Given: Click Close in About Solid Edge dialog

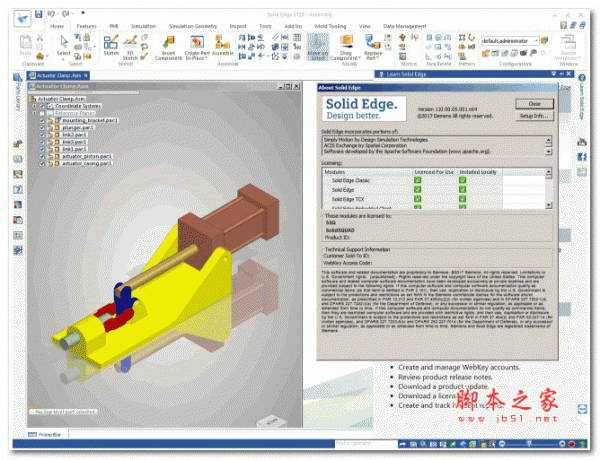Looking at the screenshot, I should (534, 104).
